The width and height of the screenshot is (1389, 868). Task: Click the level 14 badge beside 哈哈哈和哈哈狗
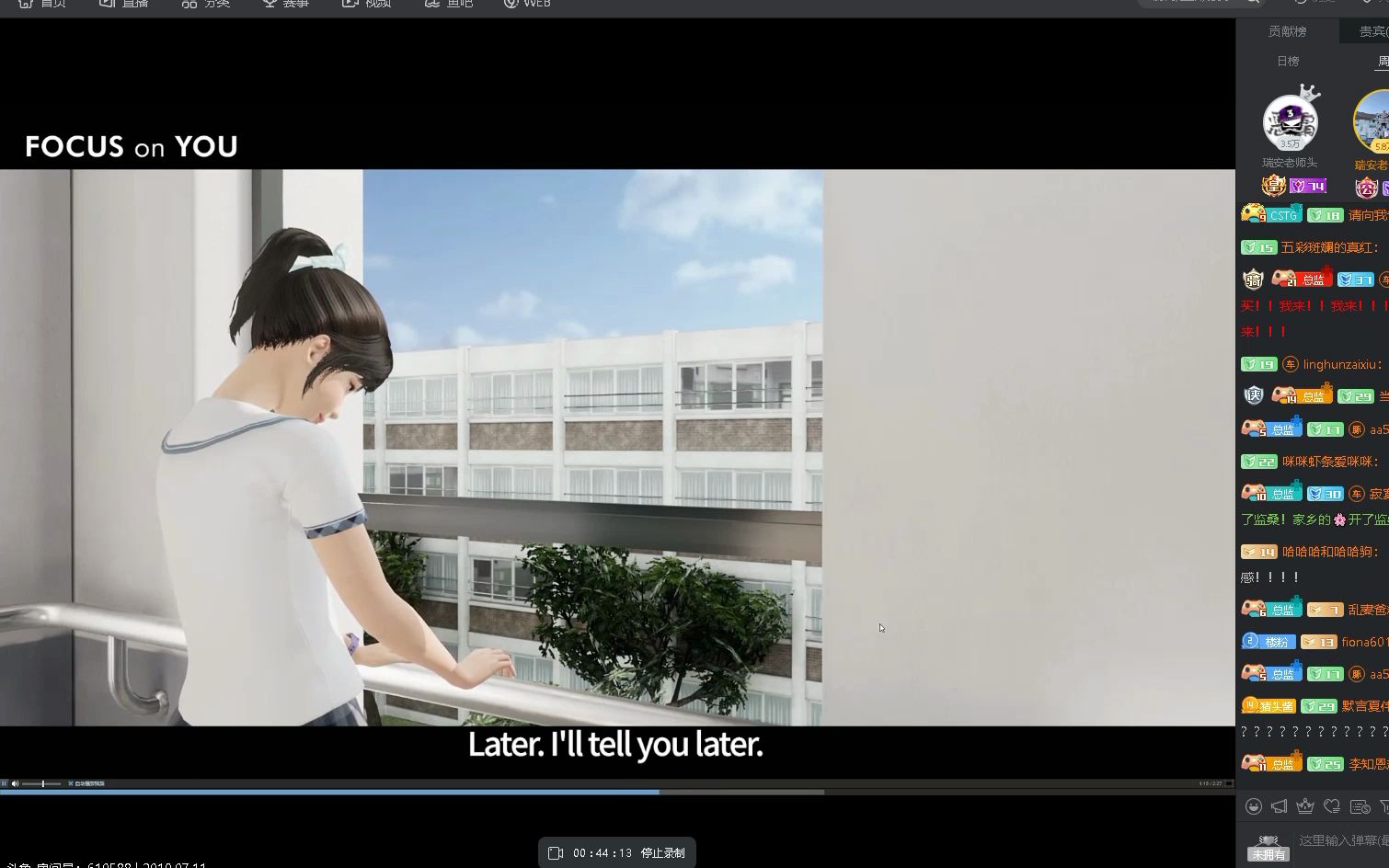point(1258,552)
